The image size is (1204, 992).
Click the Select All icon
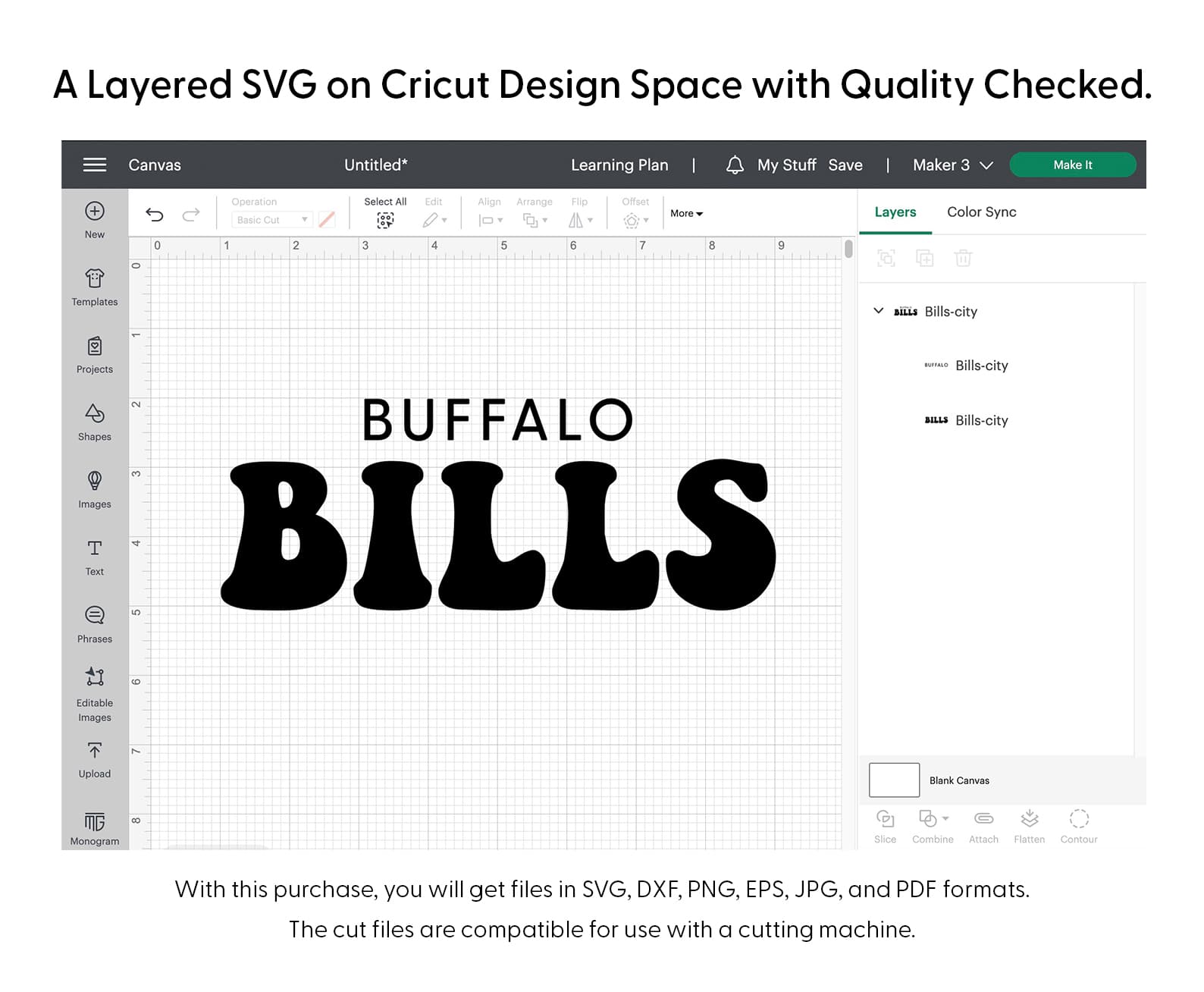[x=385, y=220]
